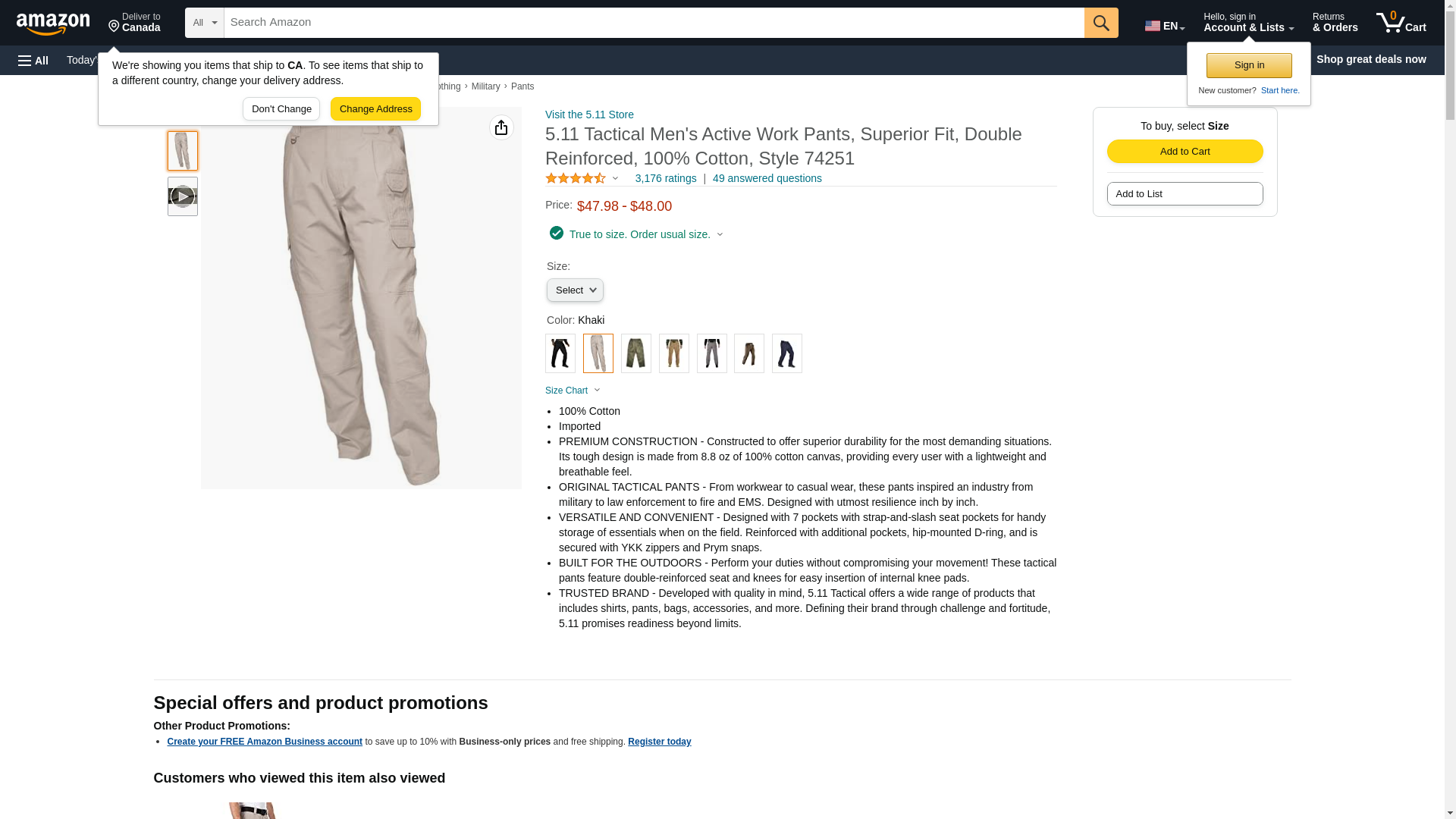Select the green pants color swatch
This screenshot has height=819, width=1456.
pos(636,353)
